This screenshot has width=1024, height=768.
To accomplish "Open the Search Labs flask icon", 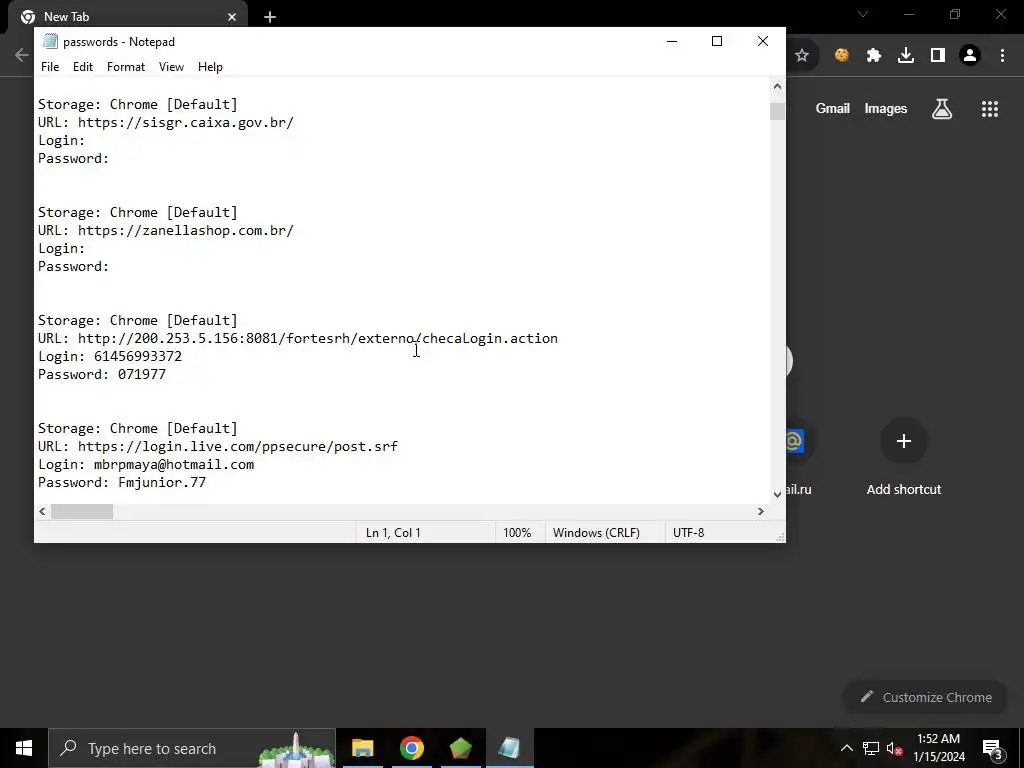I will pos(942,108).
